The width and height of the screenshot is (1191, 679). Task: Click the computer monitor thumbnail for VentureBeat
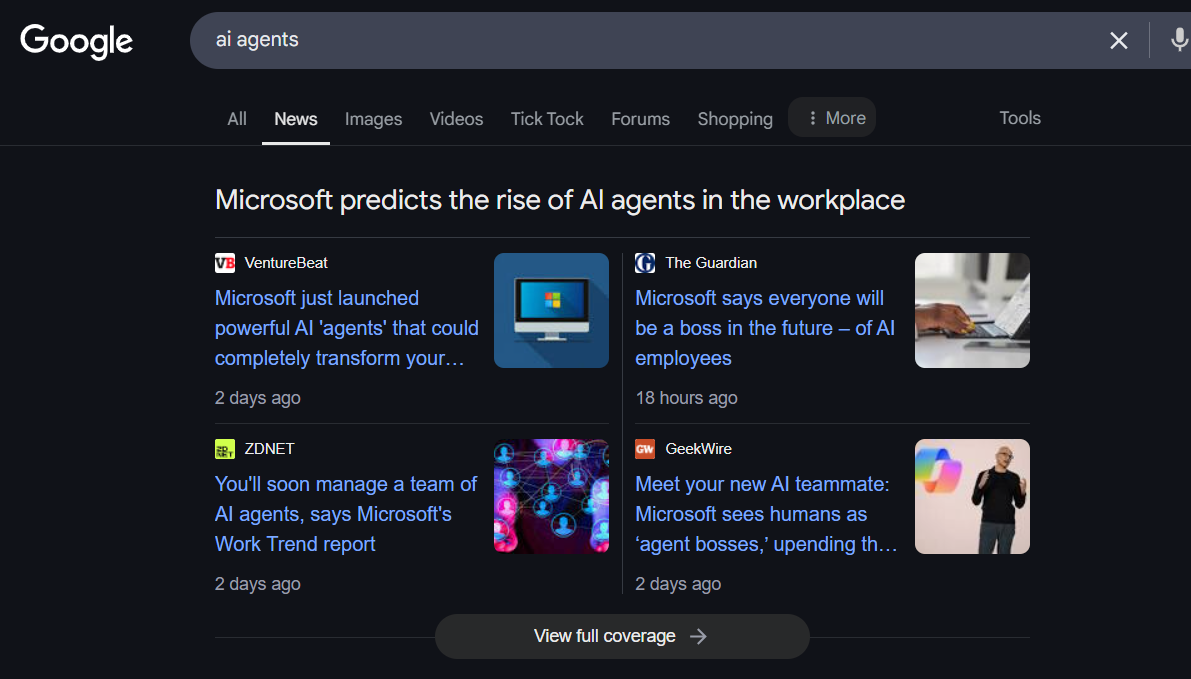click(x=551, y=311)
